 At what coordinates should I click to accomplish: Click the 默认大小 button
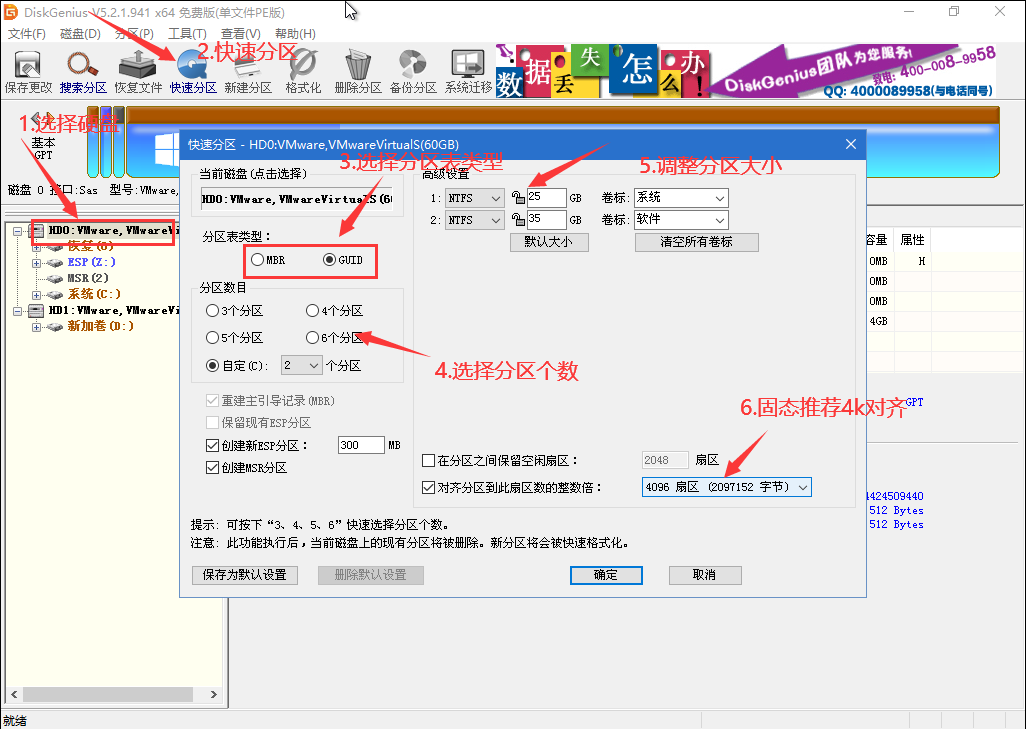point(549,242)
